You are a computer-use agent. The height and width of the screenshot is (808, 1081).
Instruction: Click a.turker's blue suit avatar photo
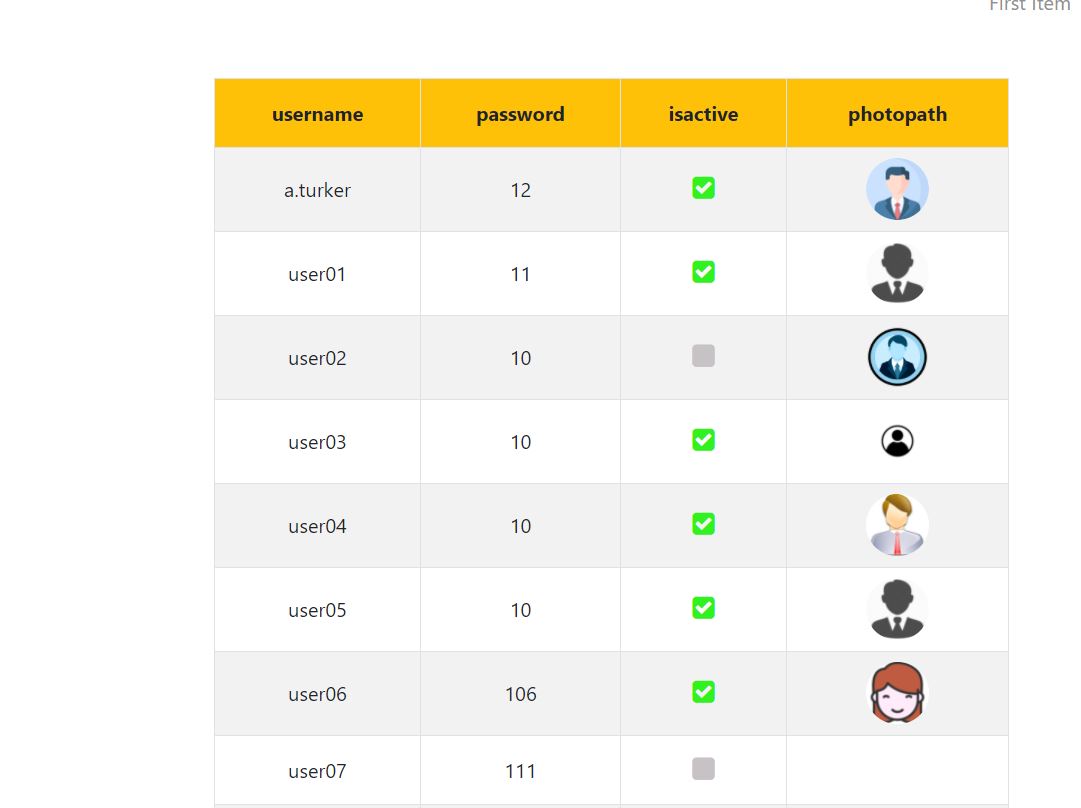[x=897, y=189]
